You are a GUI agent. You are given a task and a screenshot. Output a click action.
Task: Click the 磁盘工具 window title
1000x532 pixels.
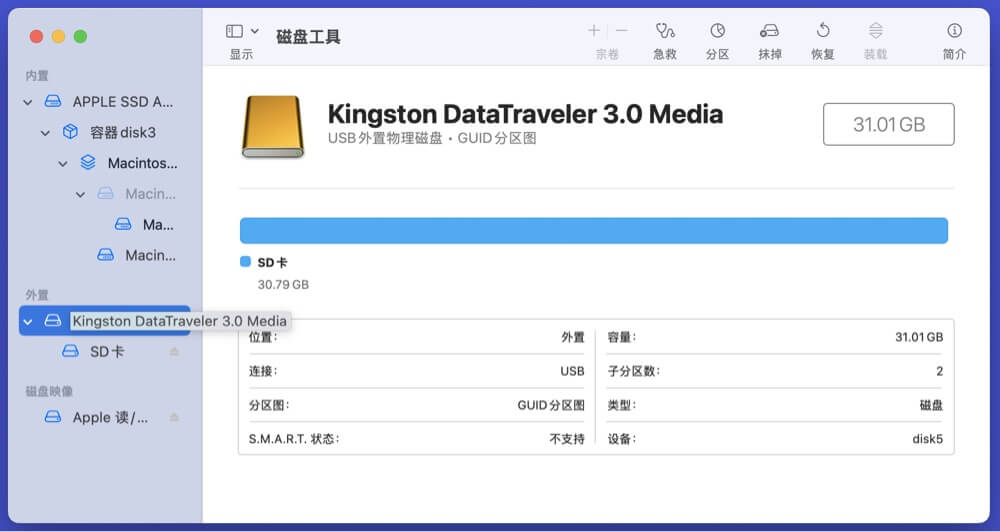click(308, 37)
